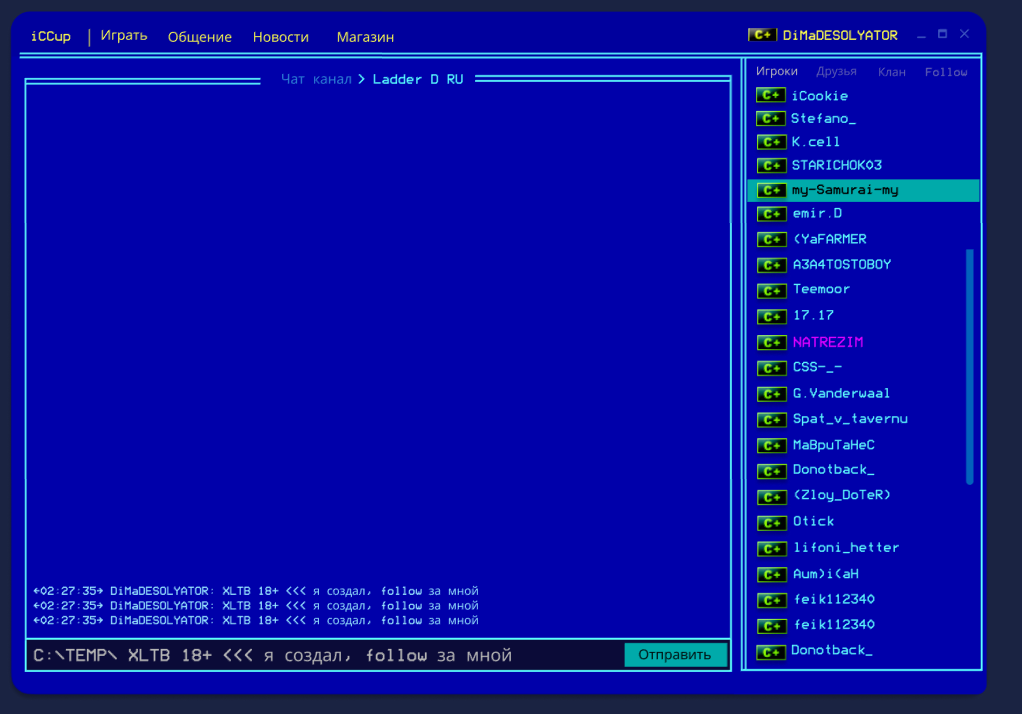
Task: Open the iCCup logo menu
Action: click(51, 37)
